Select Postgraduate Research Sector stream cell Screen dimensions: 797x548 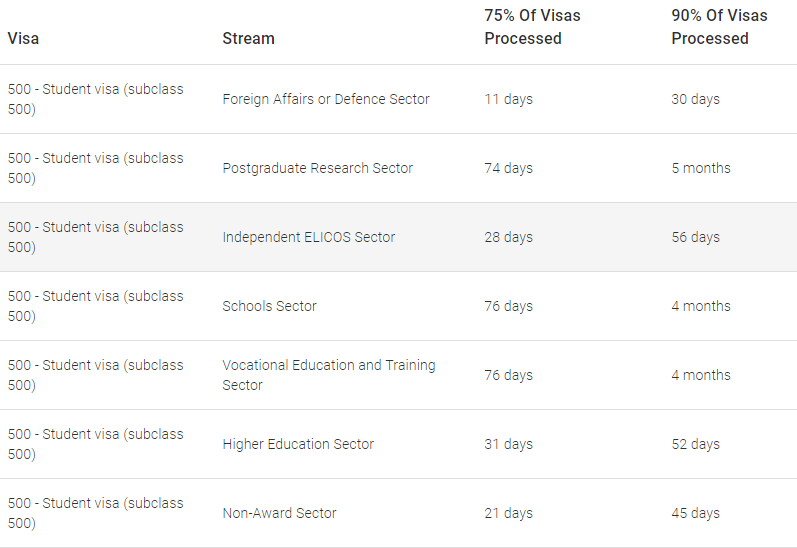click(x=317, y=168)
